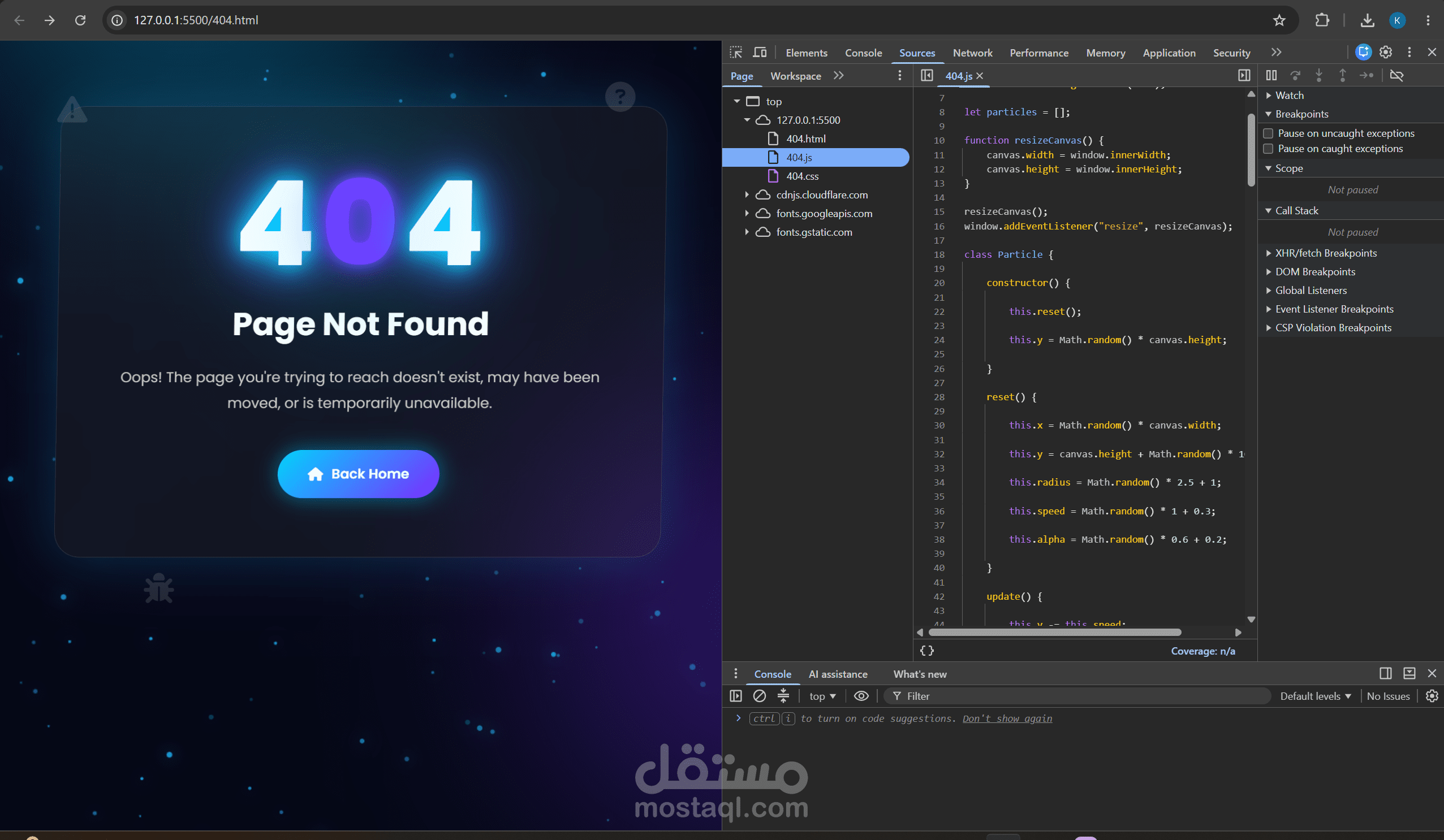Open console settings gear
This screenshot has height=840, width=1444.
pos(1432,696)
